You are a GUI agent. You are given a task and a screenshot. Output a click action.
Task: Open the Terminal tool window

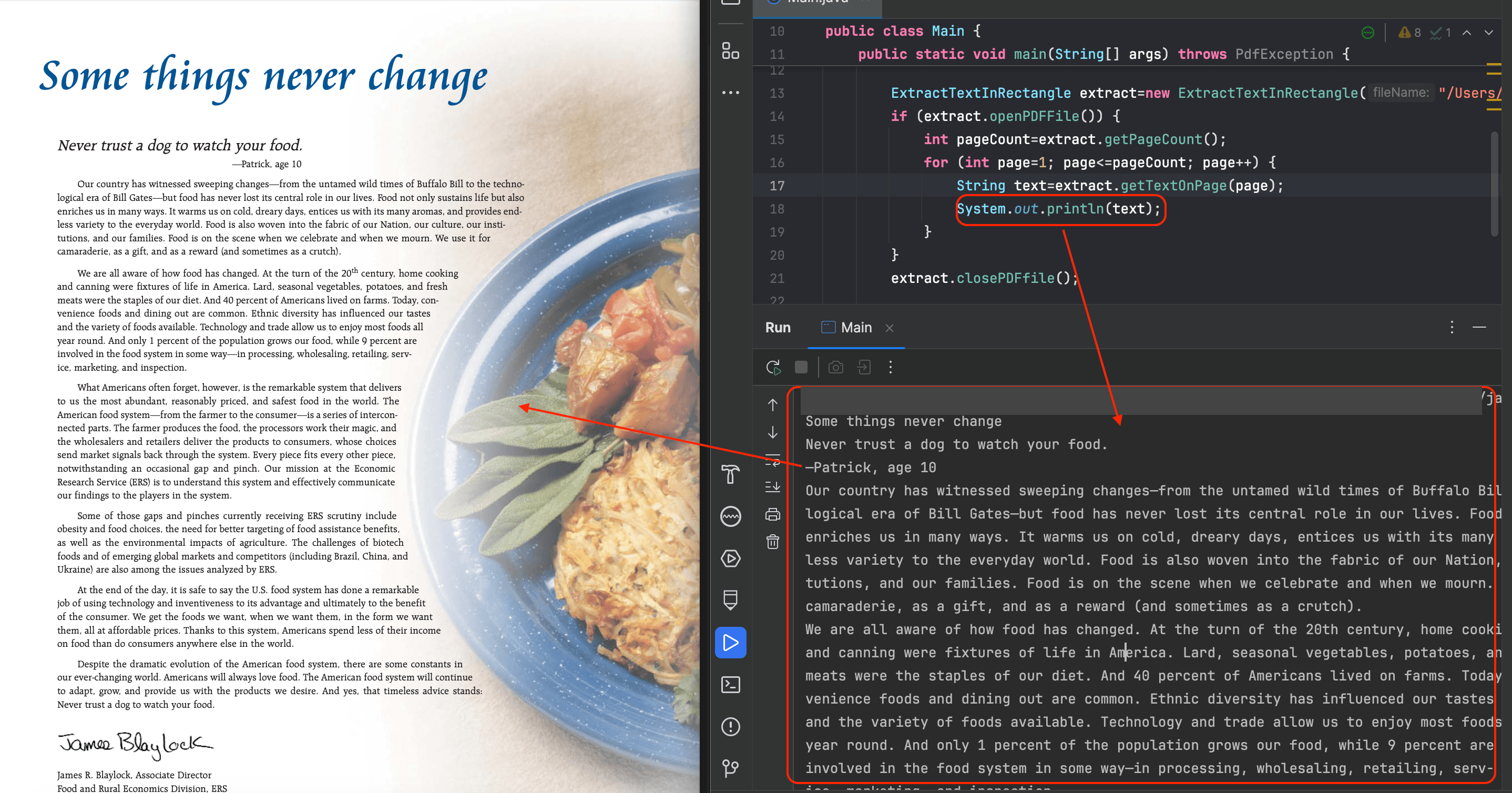pyautogui.click(x=730, y=685)
